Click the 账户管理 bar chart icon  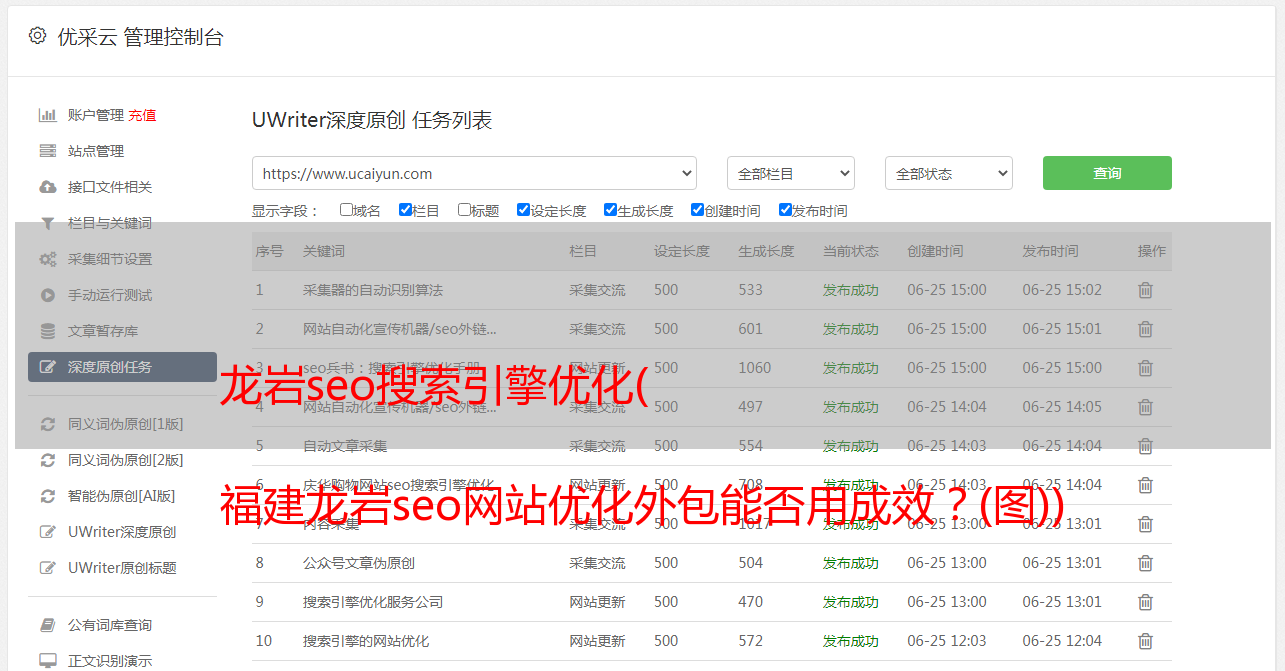tap(47, 115)
